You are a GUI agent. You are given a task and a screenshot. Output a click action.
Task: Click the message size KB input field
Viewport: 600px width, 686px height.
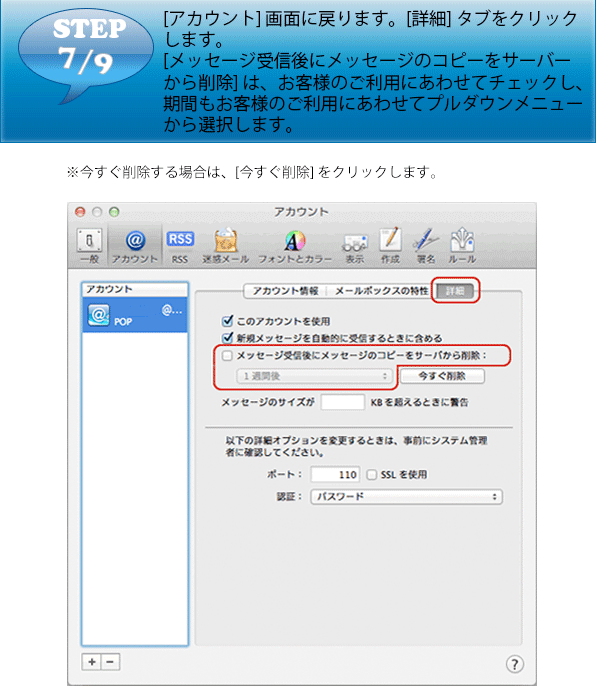pos(343,402)
